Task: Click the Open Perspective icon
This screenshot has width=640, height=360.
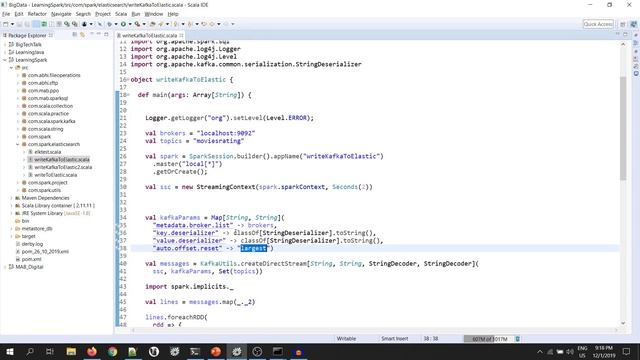Action: tap(623, 24)
